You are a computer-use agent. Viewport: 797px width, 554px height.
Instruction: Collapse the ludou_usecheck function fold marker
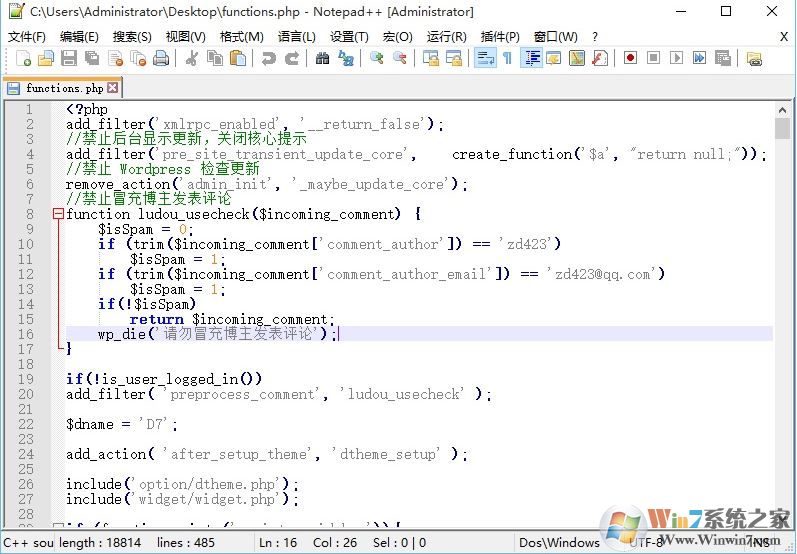coord(58,214)
